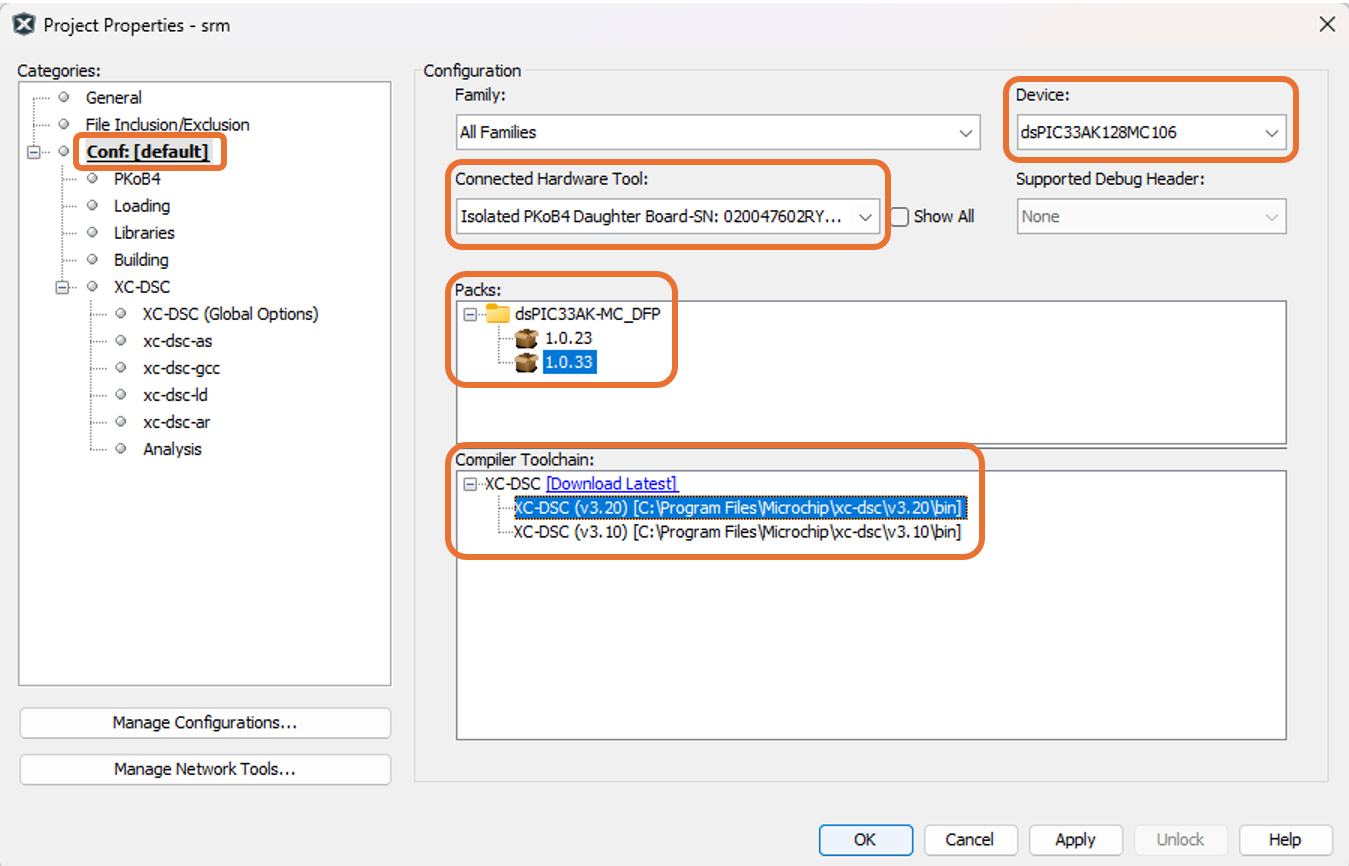This screenshot has height=866, width=1349.
Task: Click the MPLAB X icon in title bar
Action: [24, 24]
